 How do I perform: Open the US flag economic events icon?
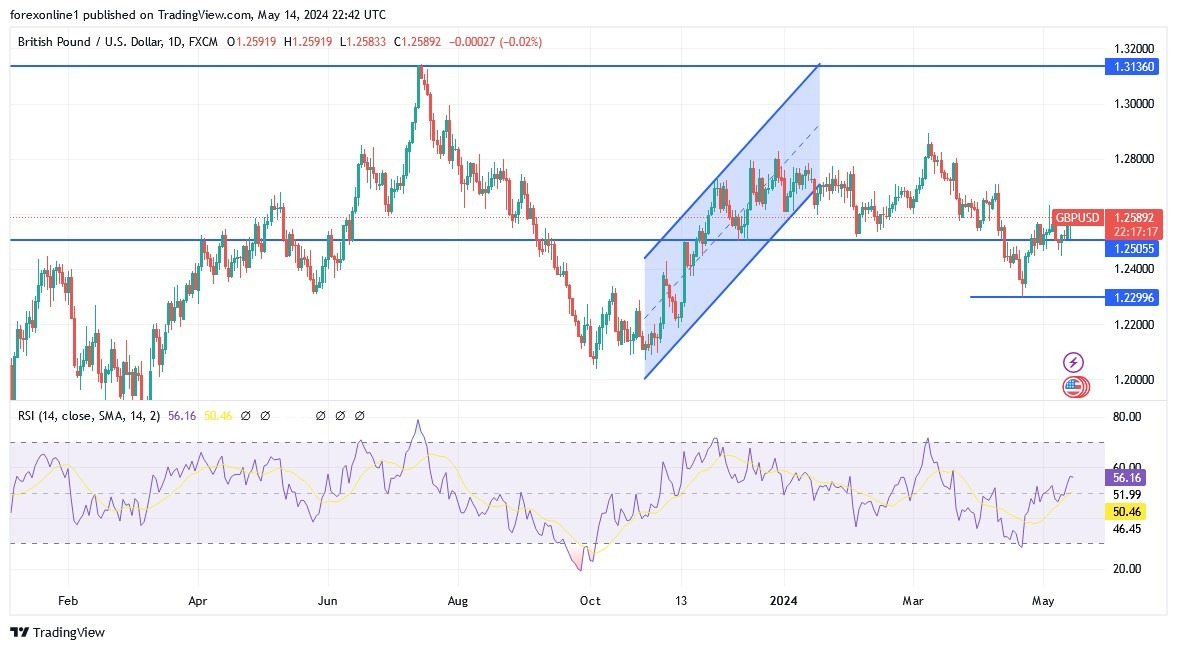coord(1074,385)
